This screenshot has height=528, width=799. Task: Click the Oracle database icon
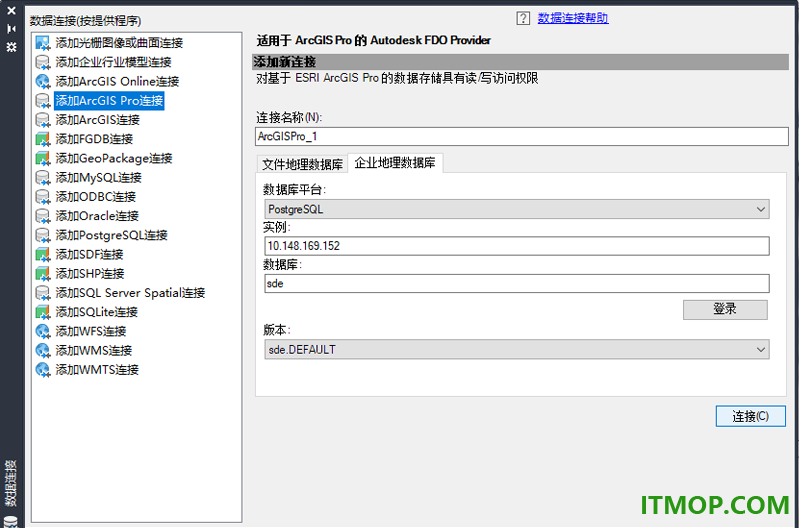point(43,216)
